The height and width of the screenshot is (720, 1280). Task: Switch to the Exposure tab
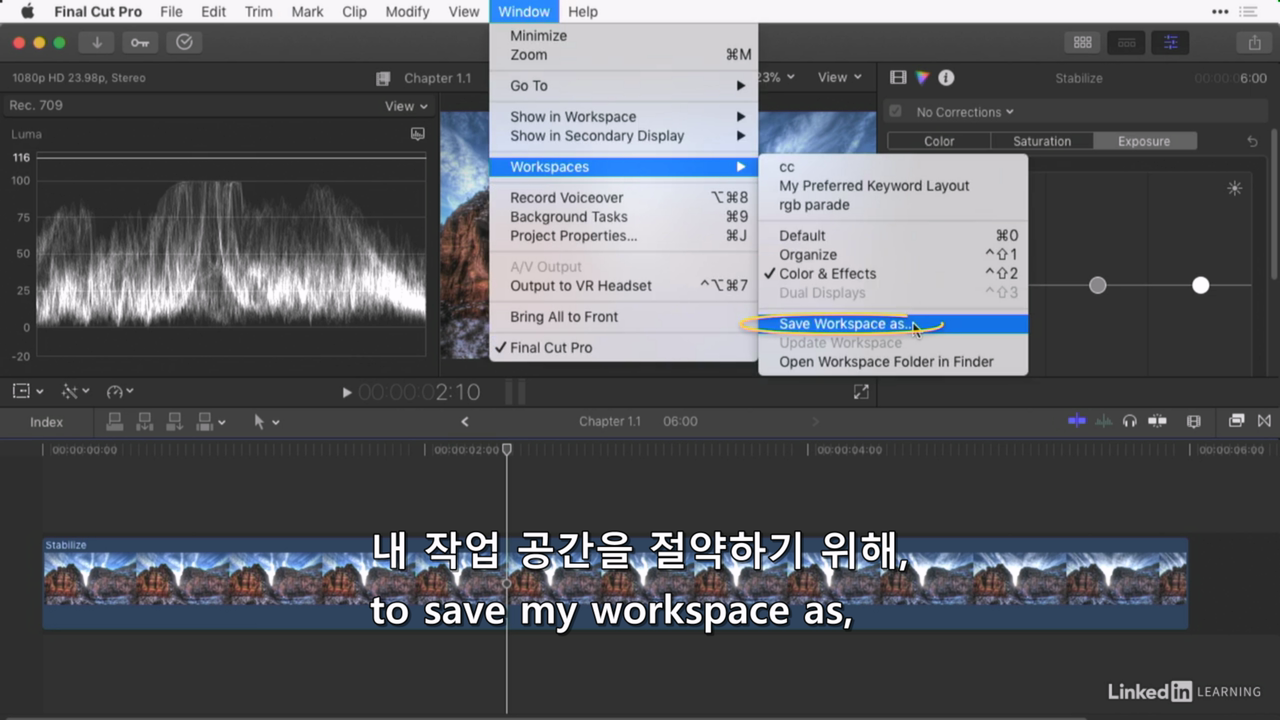(x=1144, y=141)
